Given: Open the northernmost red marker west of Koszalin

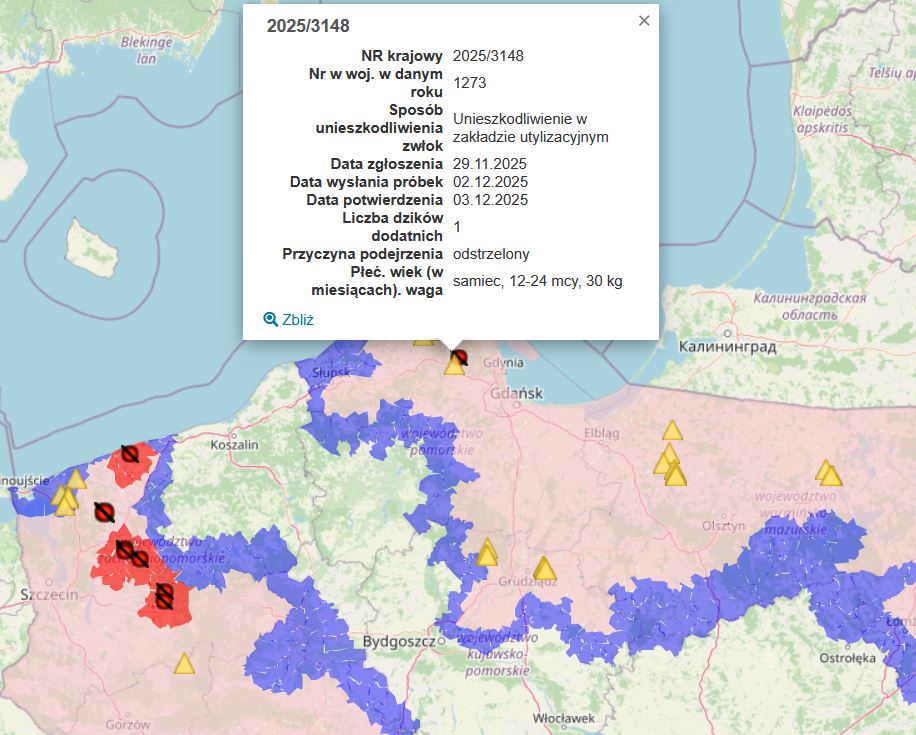Looking at the screenshot, I should (129, 454).
